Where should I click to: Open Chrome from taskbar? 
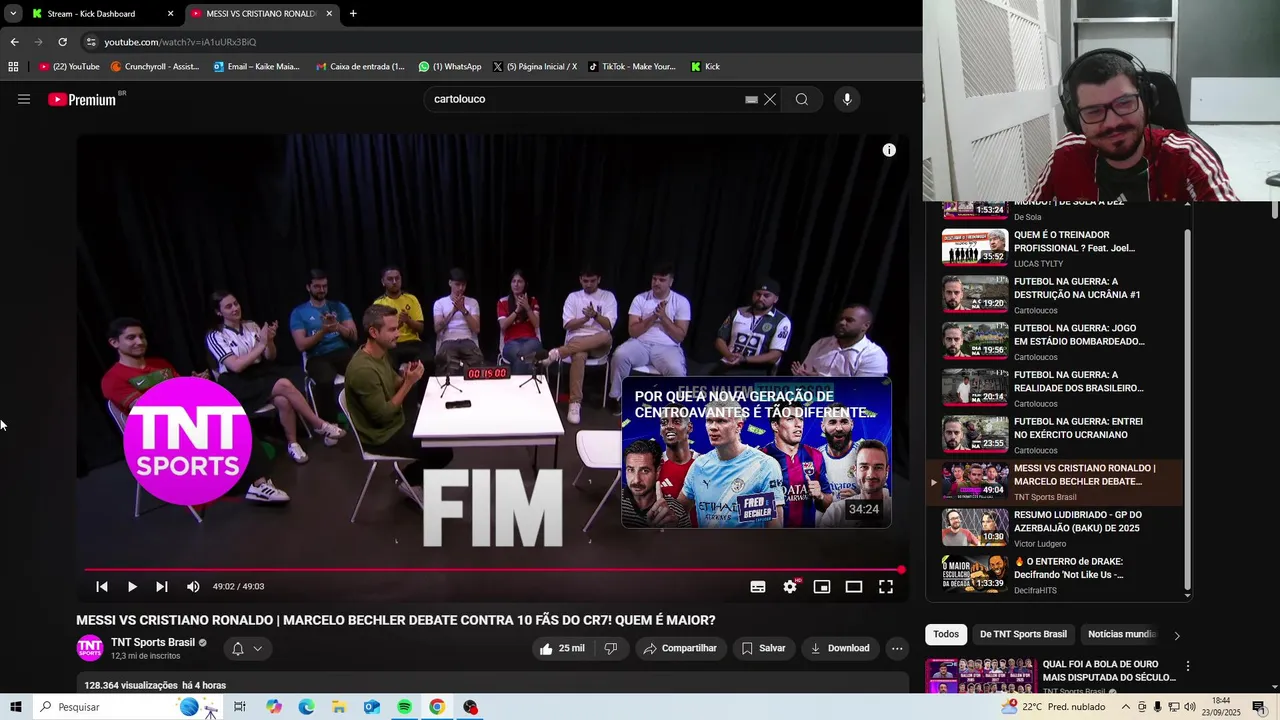(x=437, y=707)
